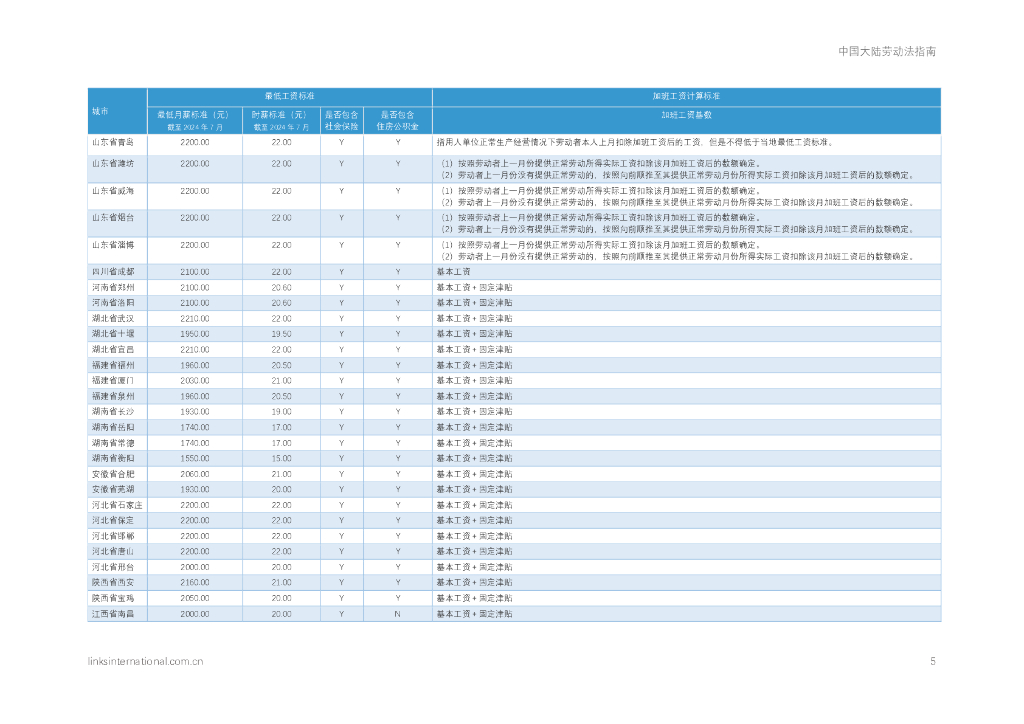This screenshot has height=724, width=1024.
Task: Click the 2050.00 monthly wage for 陕西省宝鸡
Action: pyautogui.click(x=195, y=599)
